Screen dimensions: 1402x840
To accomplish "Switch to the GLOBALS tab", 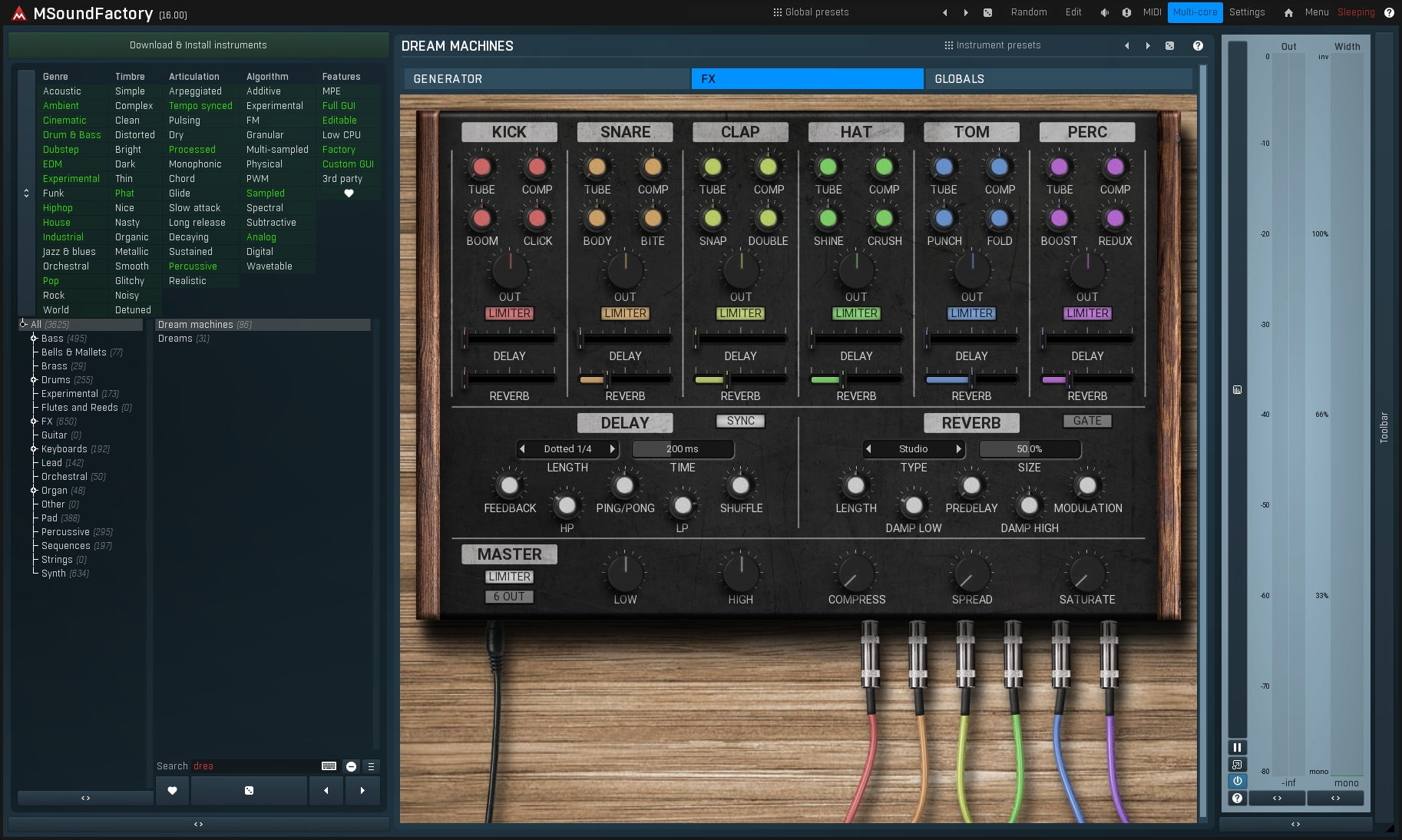I will (x=1060, y=78).
